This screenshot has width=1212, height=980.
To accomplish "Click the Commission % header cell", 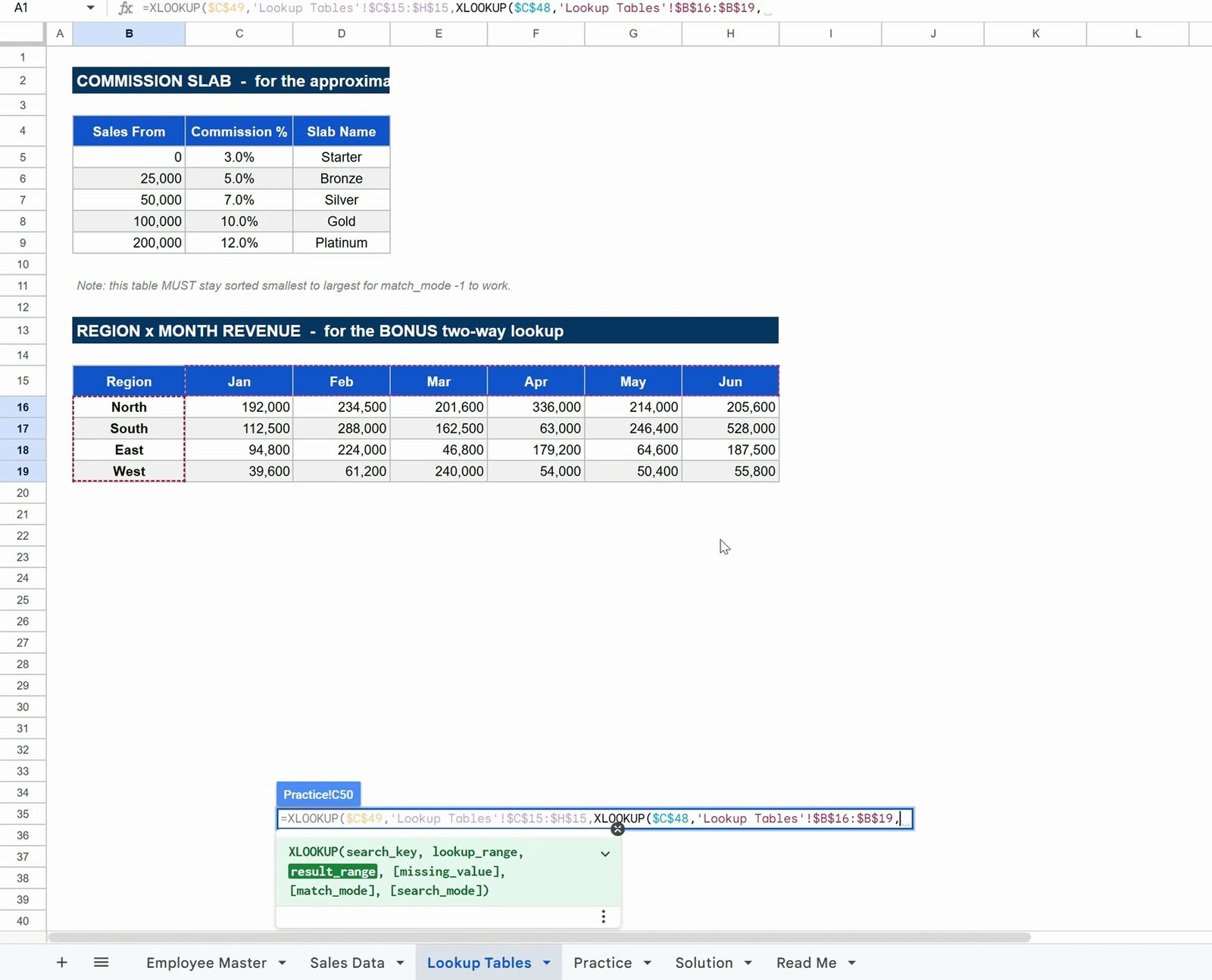I will tap(239, 131).
